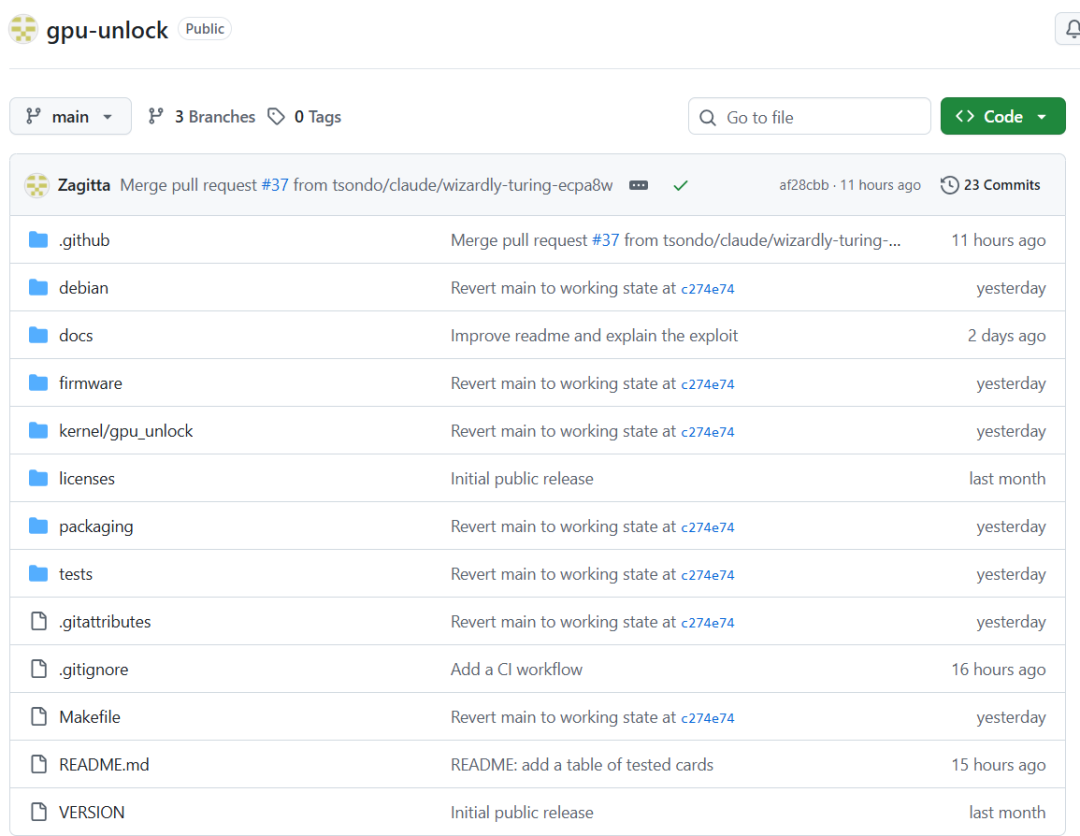Open the 'Improve readme and explain the exploit' commit
This screenshot has height=836, width=1080.
pos(594,335)
